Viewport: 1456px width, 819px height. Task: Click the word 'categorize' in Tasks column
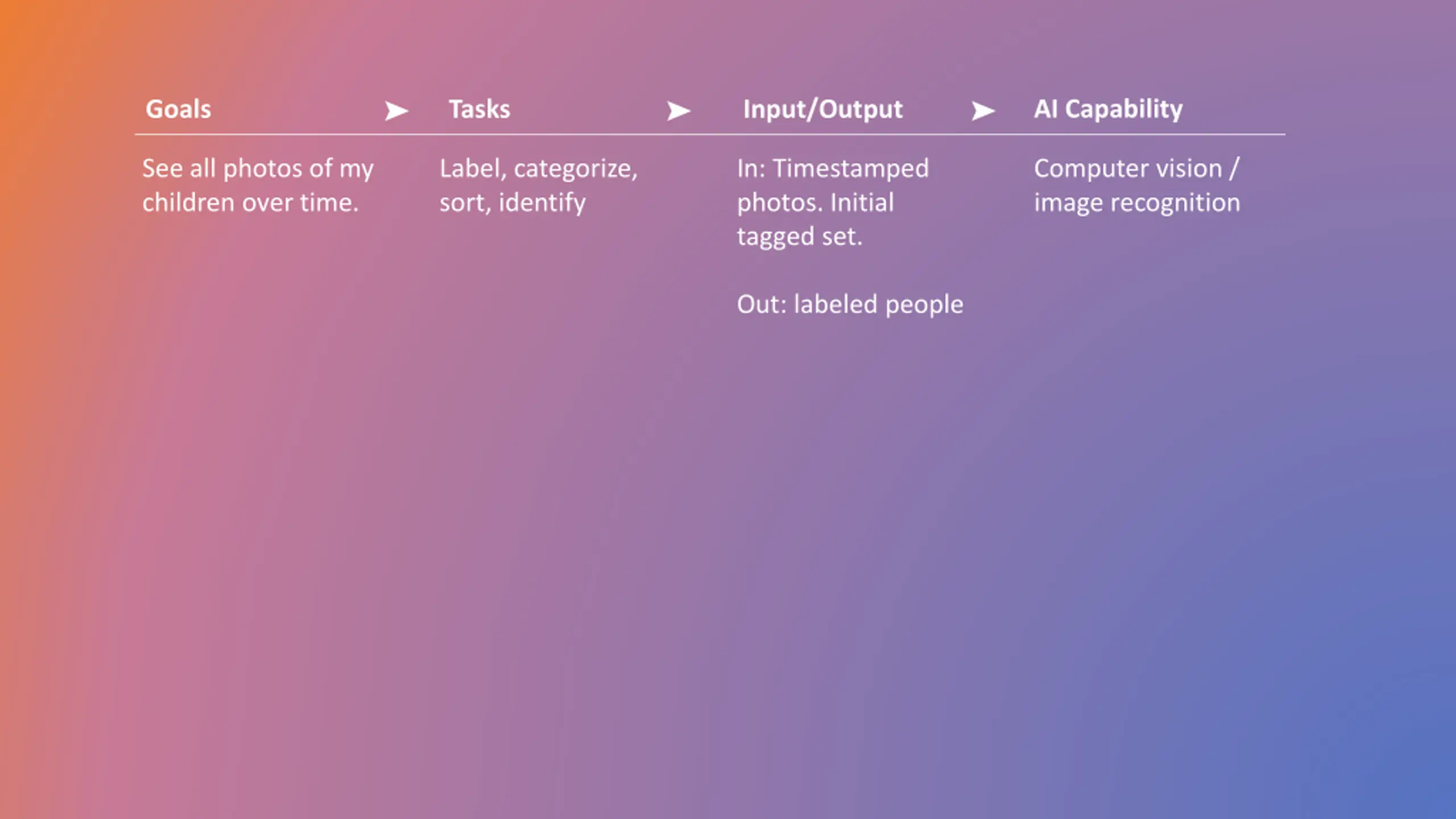(576, 169)
